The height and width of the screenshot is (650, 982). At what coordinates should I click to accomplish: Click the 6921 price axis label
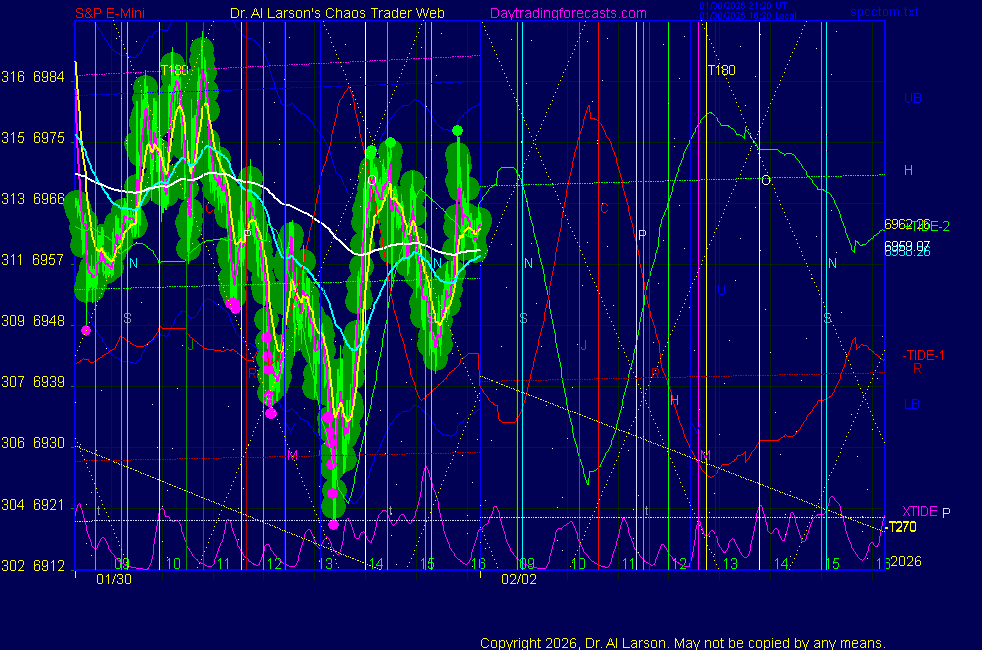[x=48, y=505]
